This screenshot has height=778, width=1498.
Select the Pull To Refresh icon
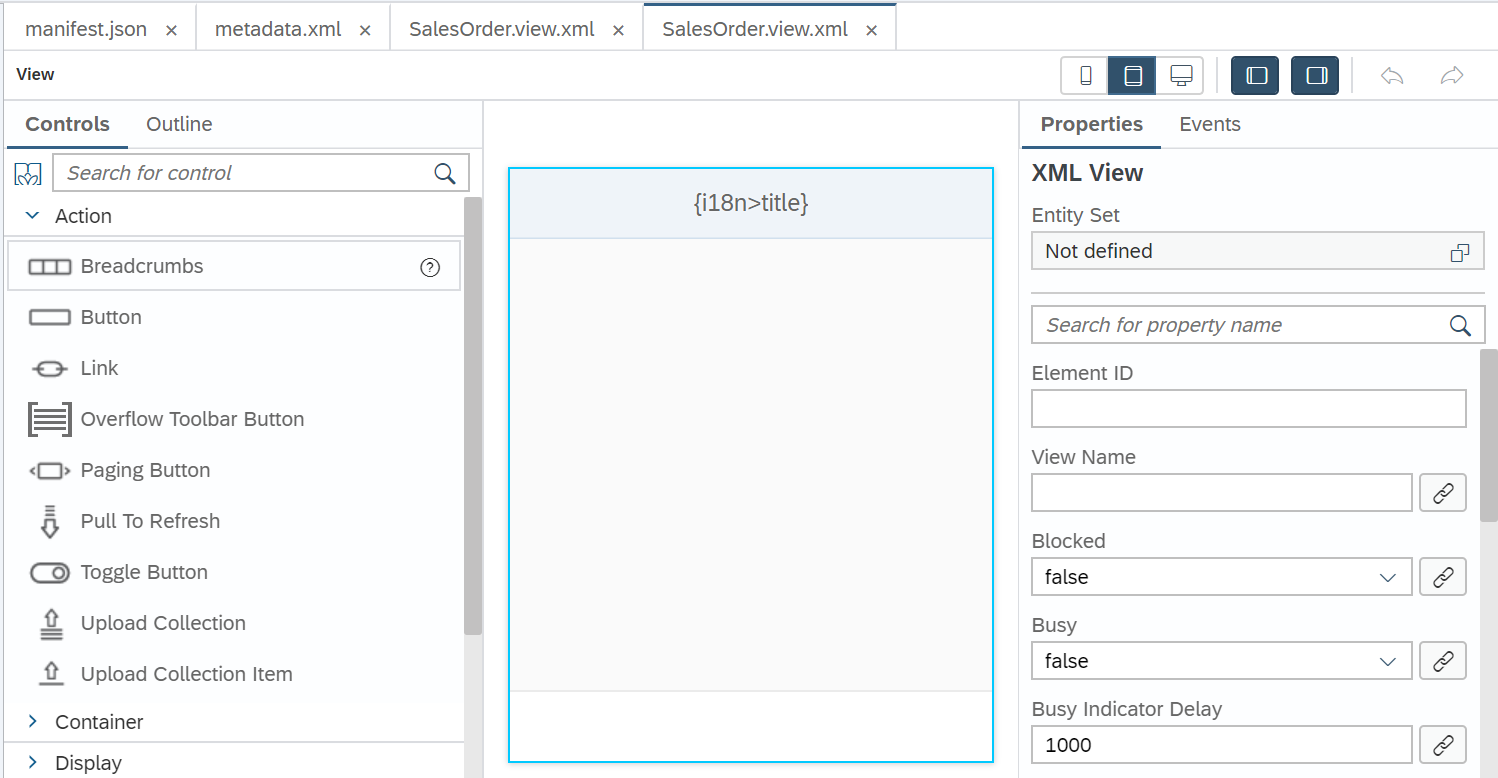coord(50,521)
